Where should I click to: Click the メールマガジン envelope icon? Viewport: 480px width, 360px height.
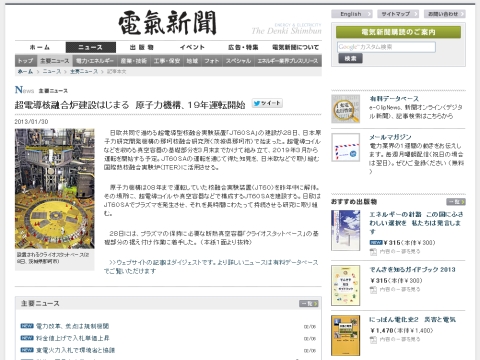click(x=346, y=148)
